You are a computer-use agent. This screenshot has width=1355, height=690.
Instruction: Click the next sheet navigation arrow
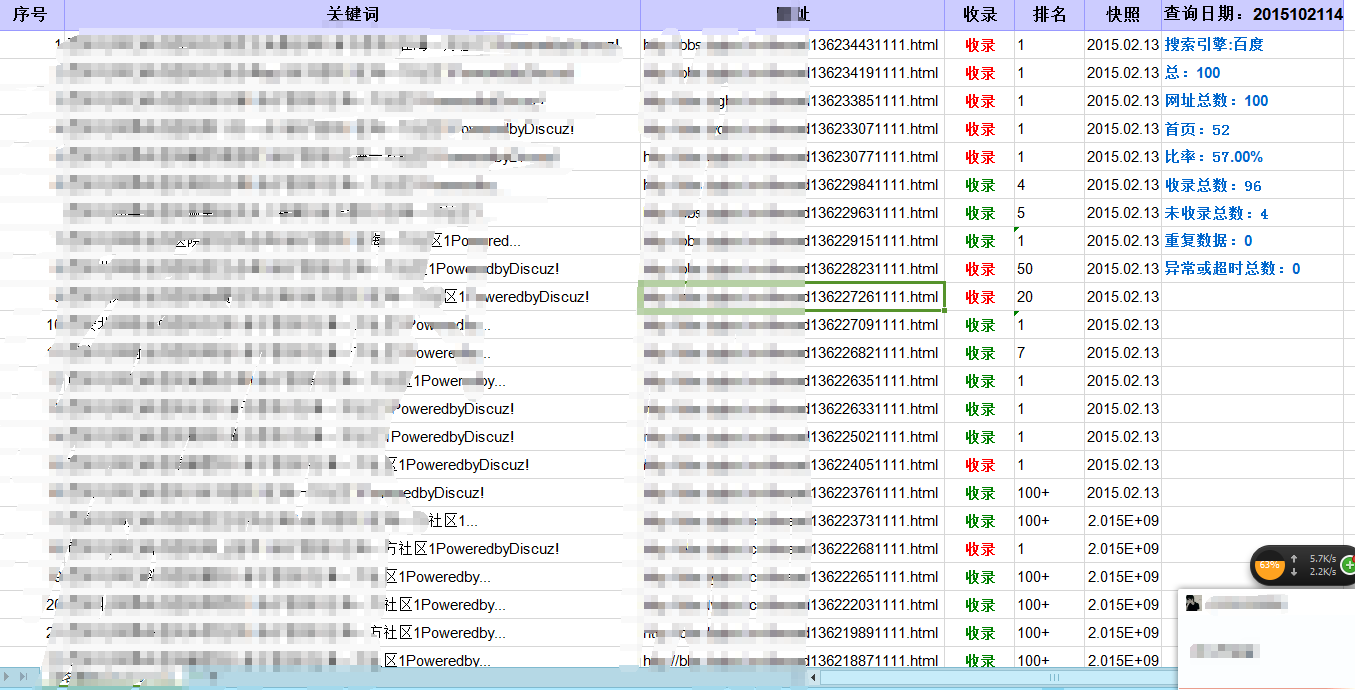(6, 675)
